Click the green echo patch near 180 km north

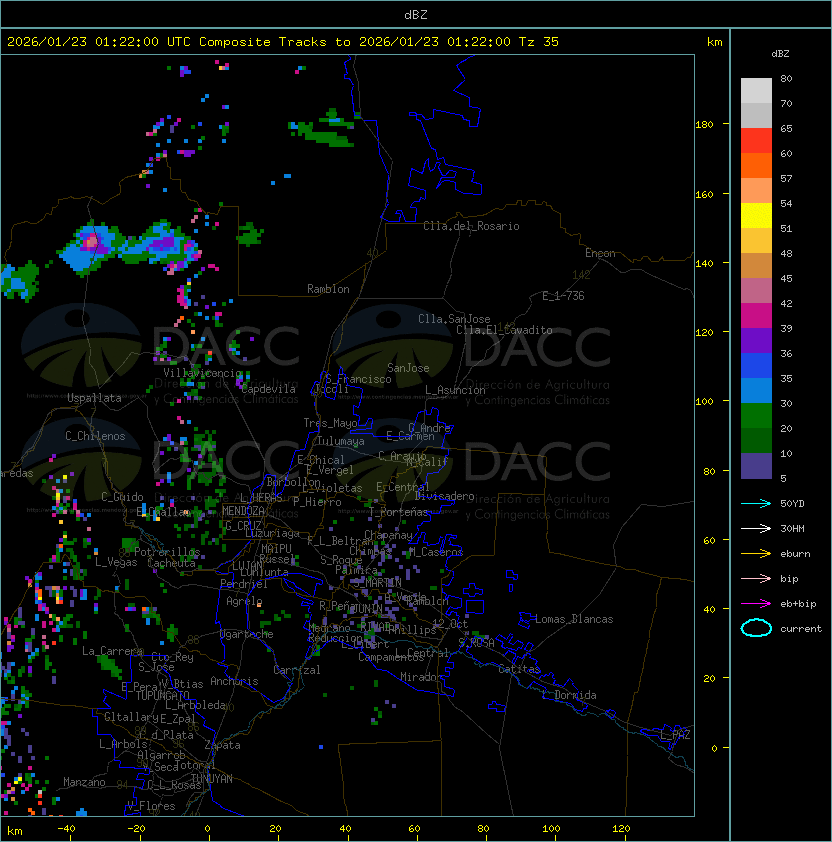pos(322,129)
